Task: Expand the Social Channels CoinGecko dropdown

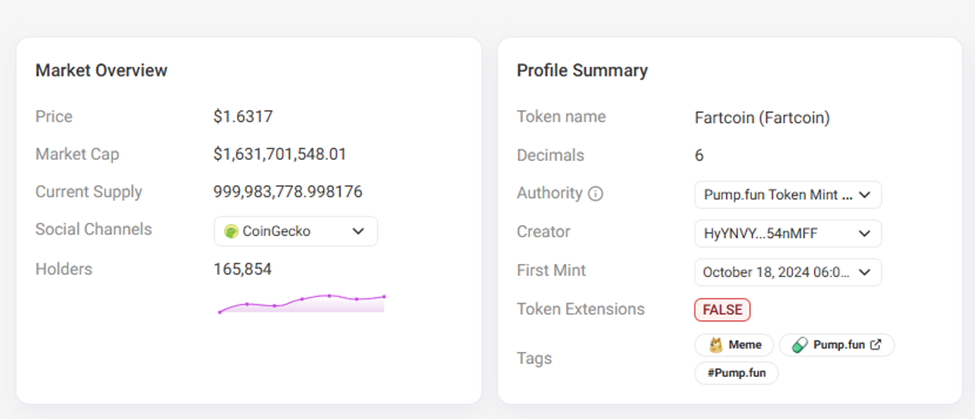Action: click(296, 231)
